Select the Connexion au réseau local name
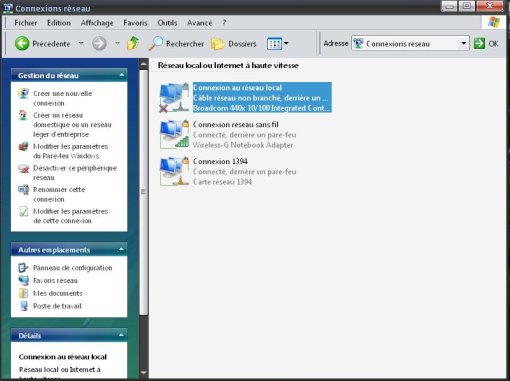 coord(237,88)
